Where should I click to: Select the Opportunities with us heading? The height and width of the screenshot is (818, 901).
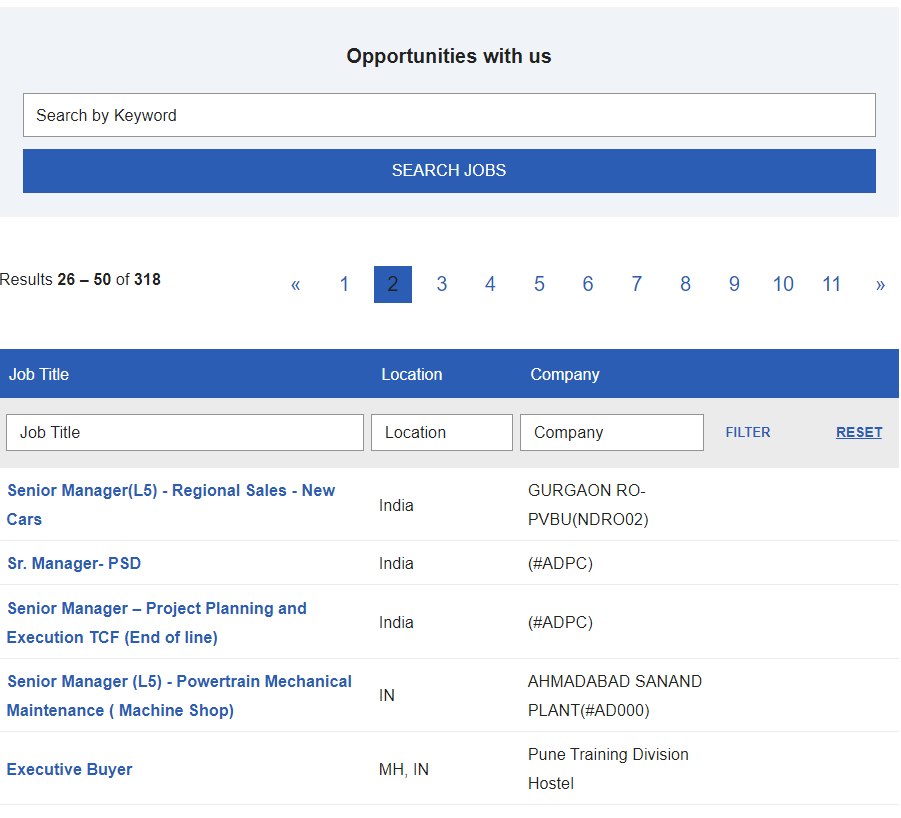(449, 56)
